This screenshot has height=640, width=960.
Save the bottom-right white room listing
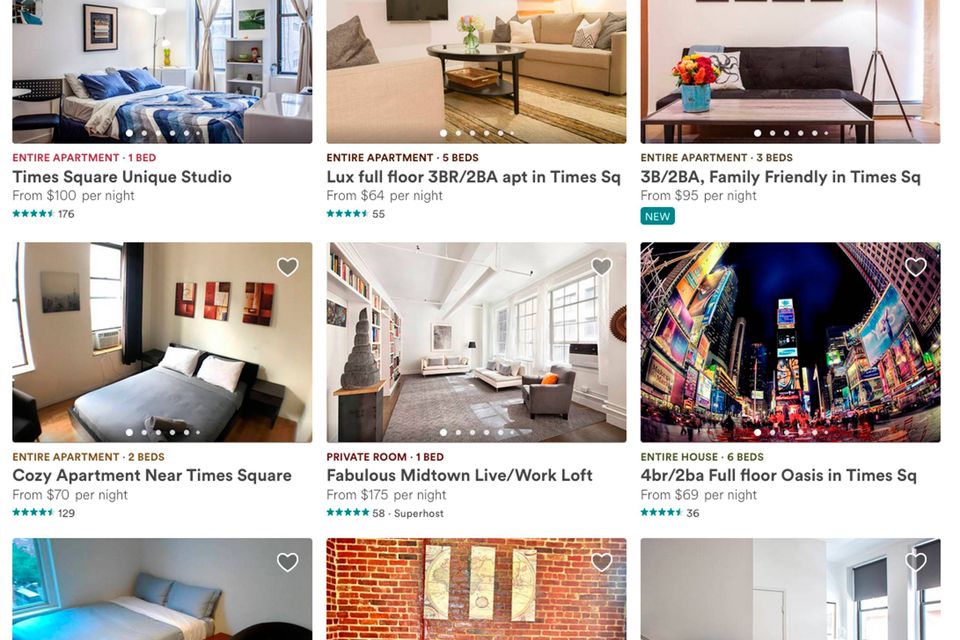click(916, 562)
